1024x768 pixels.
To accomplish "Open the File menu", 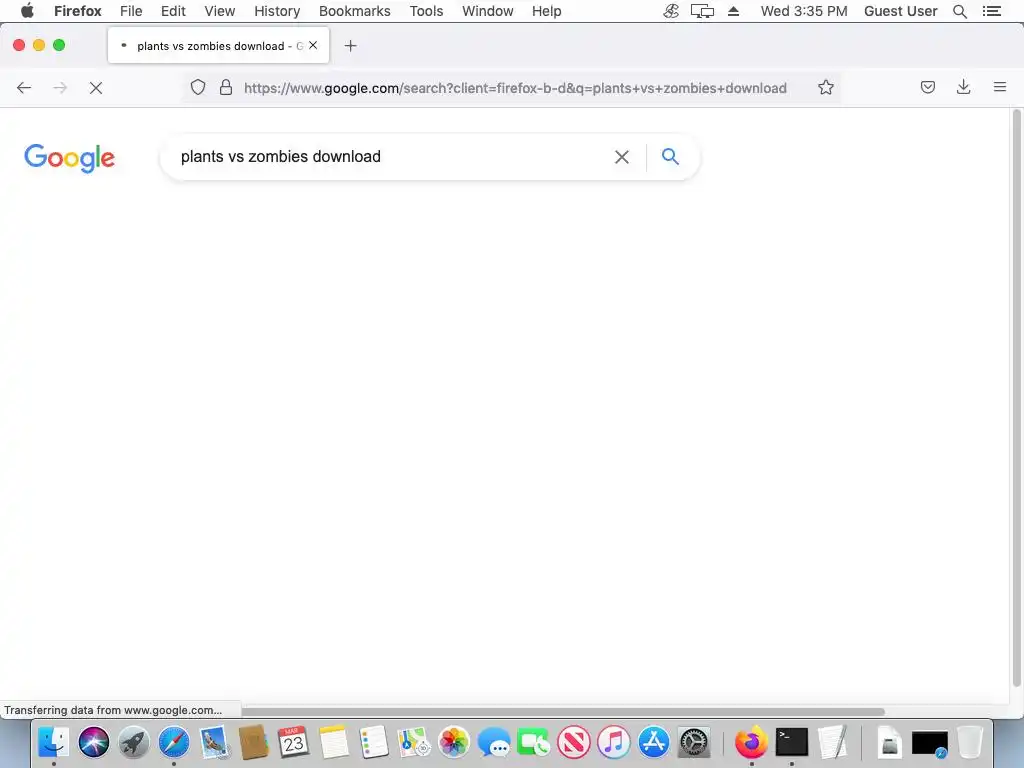I will click(131, 11).
